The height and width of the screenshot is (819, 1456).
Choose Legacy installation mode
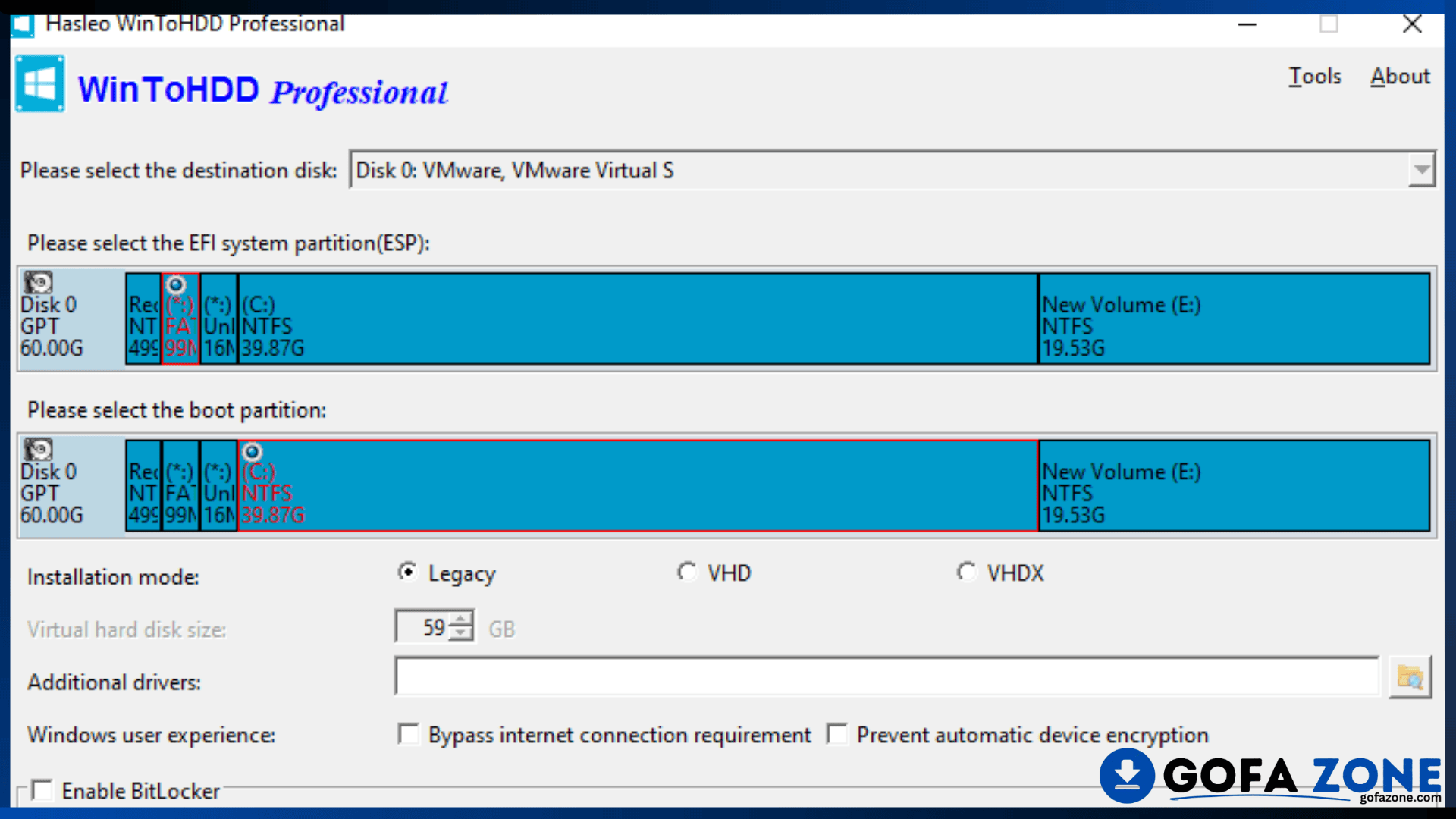click(407, 572)
